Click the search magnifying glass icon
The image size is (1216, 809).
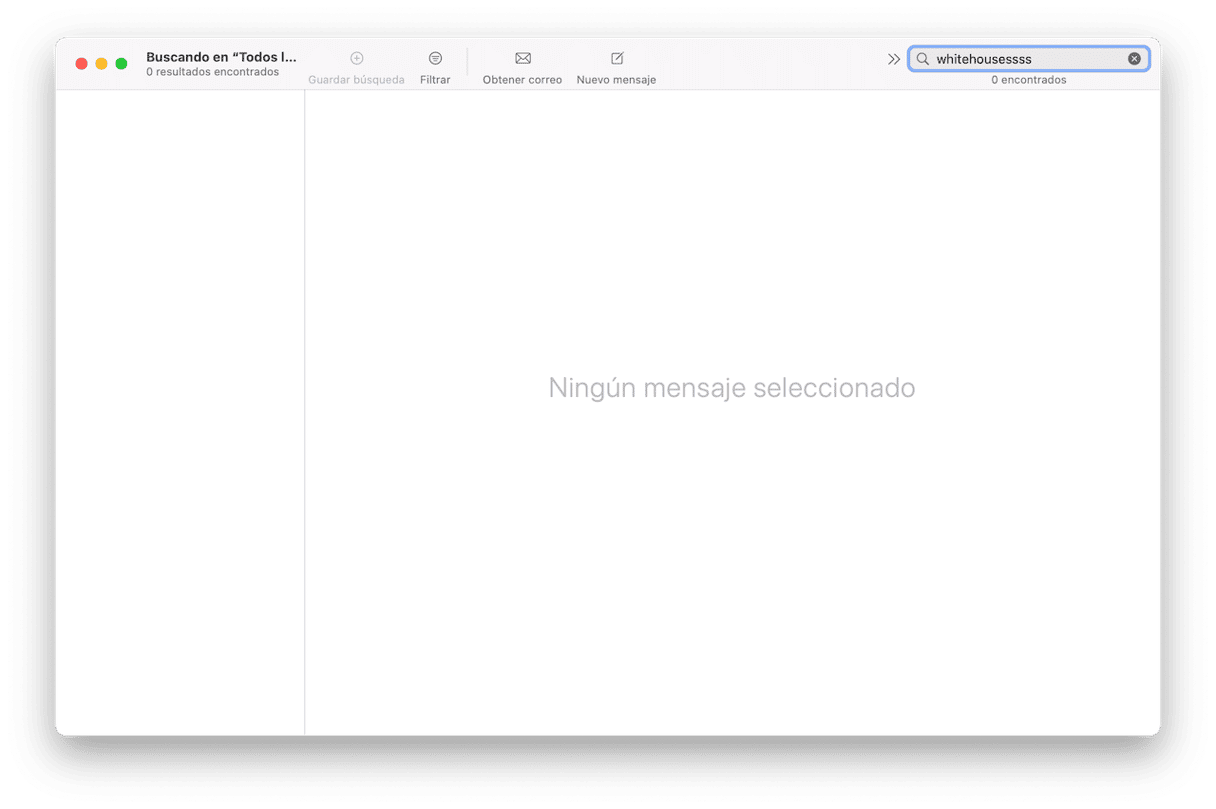click(923, 59)
